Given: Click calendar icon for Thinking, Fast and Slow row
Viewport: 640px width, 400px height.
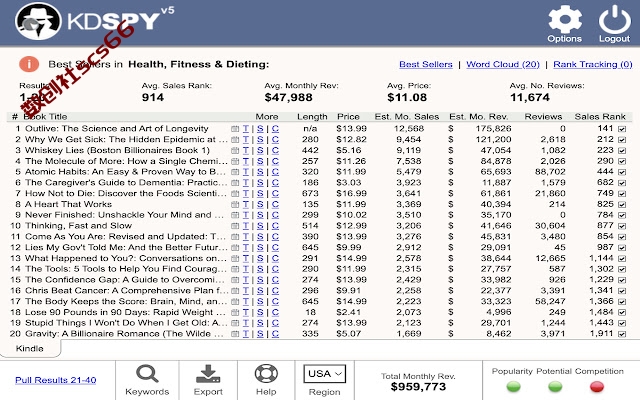Looking at the screenshot, I should tap(235, 226).
